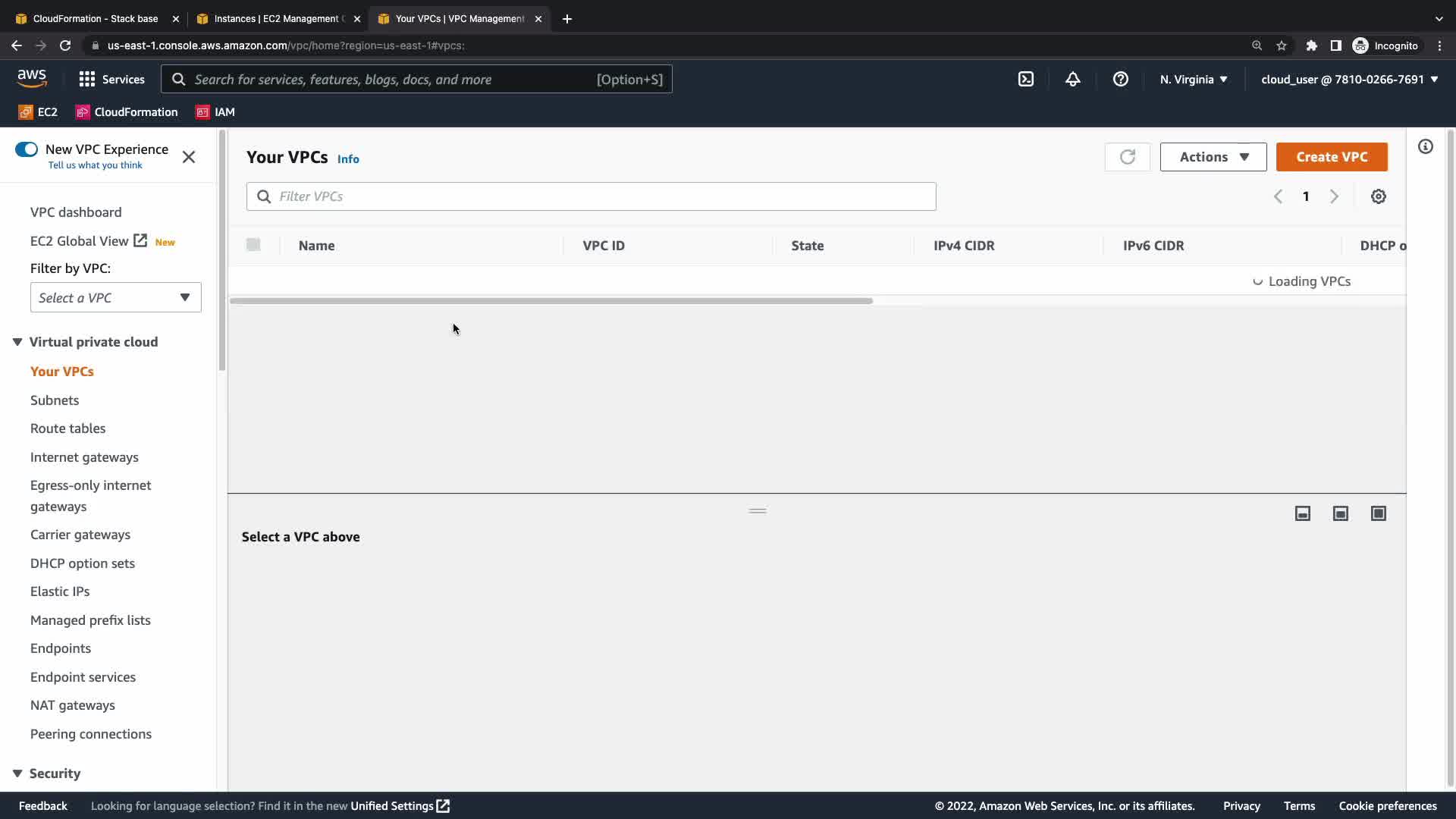Open the info panel icon at right

click(1425, 146)
